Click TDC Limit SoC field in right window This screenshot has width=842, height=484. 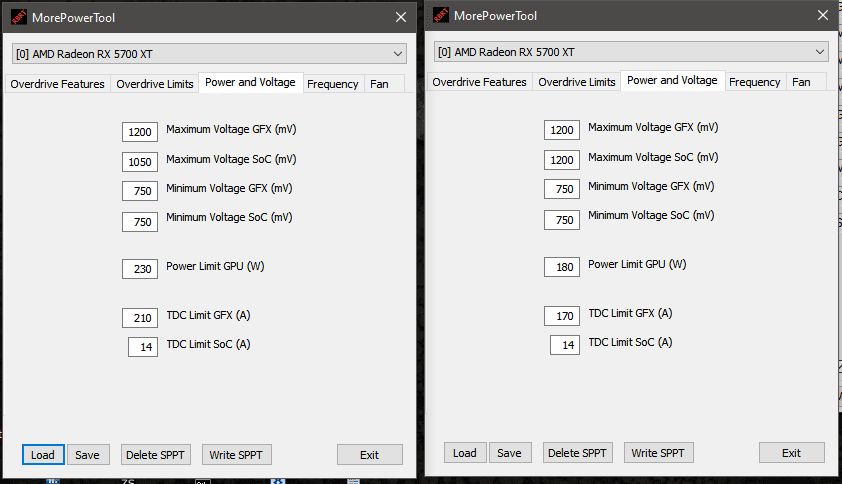pyautogui.click(x=565, y=344)
